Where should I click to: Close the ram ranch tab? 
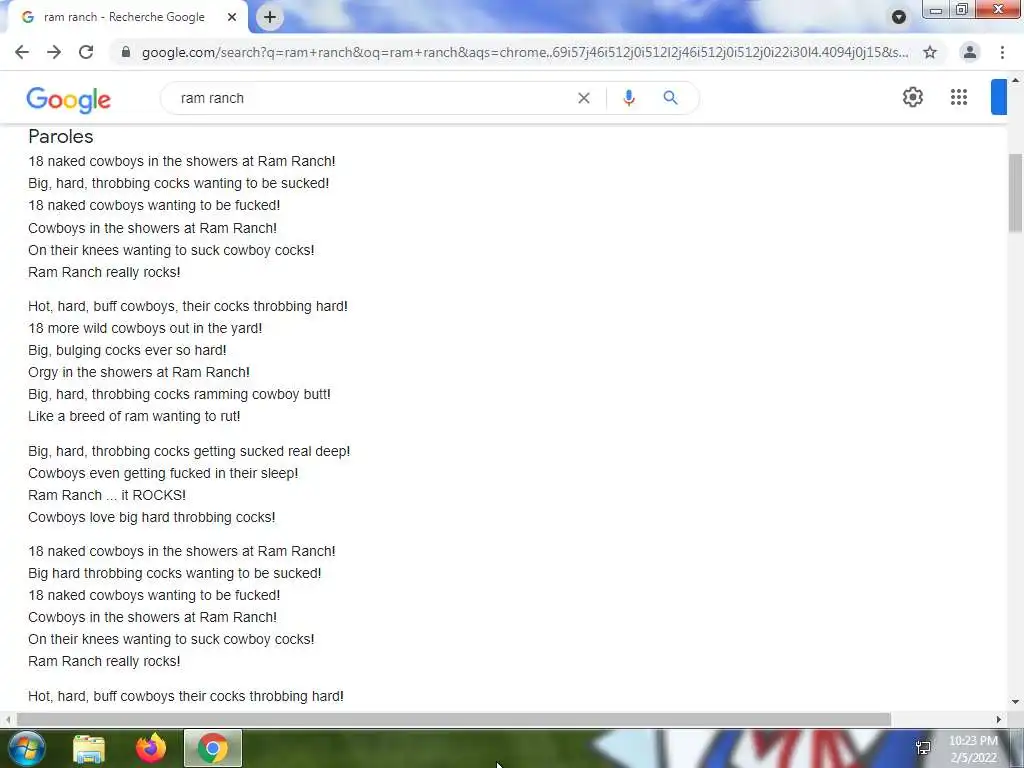pos(232,17)
